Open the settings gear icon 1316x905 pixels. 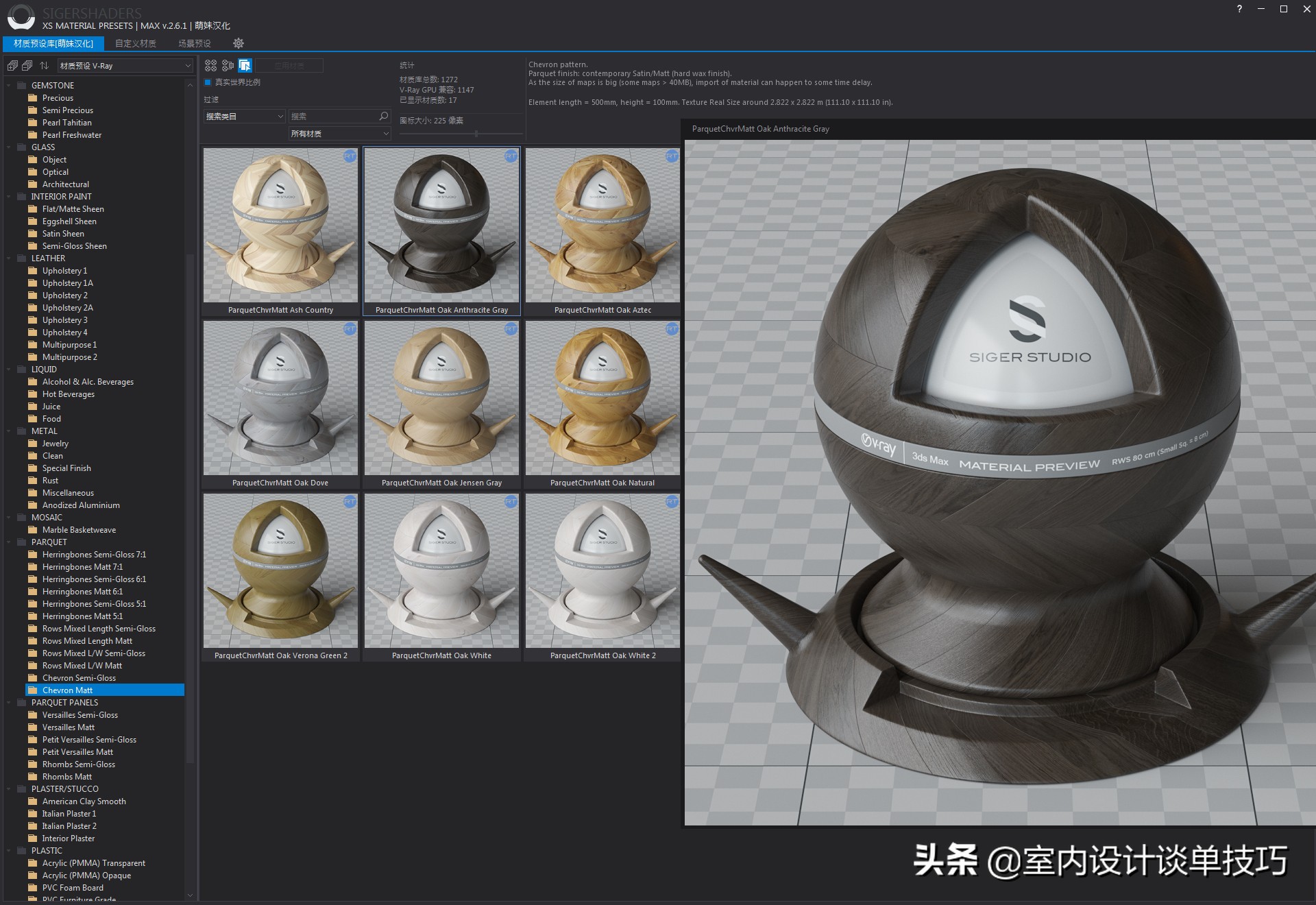coord(239,43)
